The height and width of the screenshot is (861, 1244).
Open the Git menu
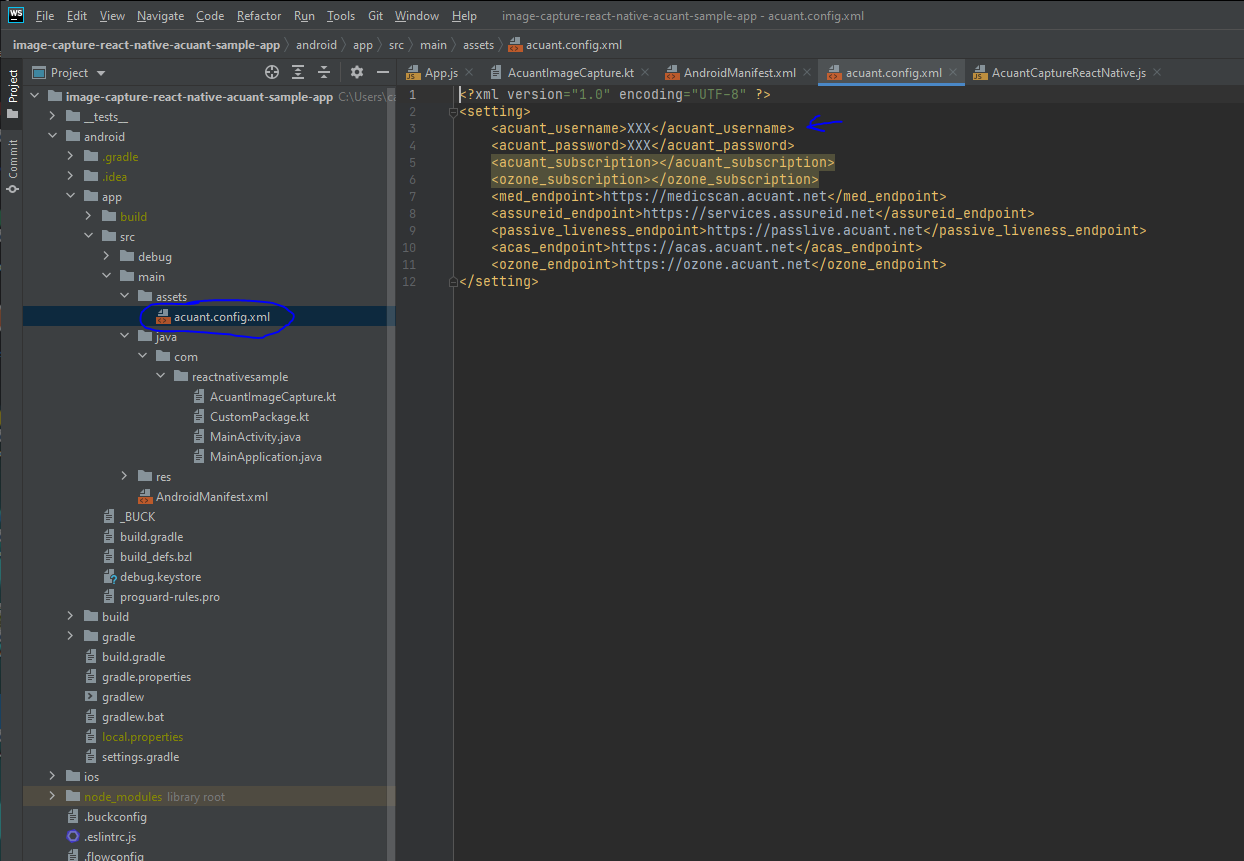tap(375, 16)
